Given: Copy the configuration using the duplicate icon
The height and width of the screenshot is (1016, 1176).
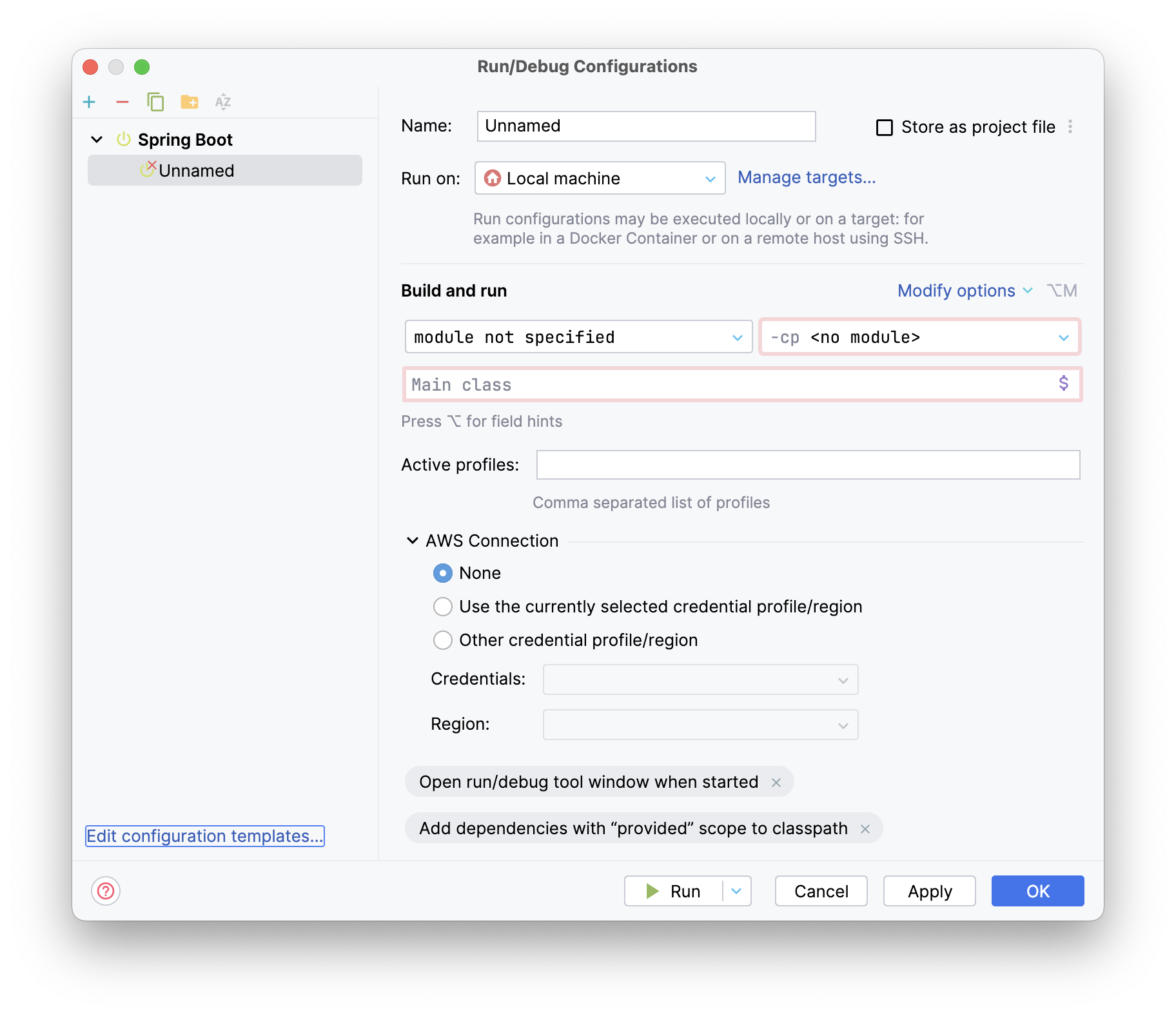Looking at the screenshot, I should (x=155, y=102).
